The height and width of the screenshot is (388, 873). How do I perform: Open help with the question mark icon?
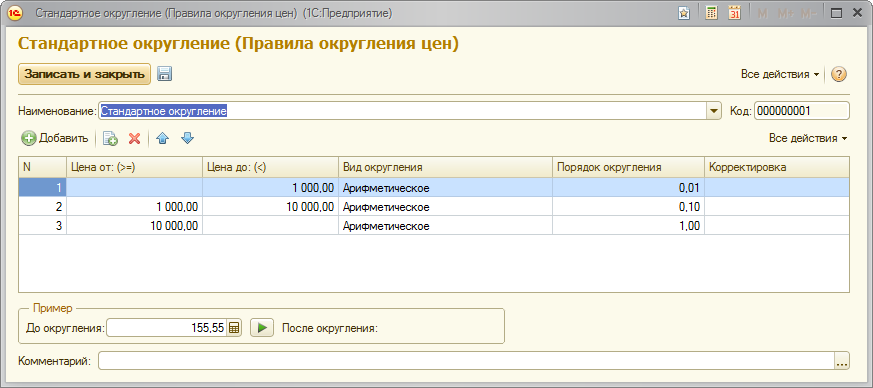tap(839, 74)
